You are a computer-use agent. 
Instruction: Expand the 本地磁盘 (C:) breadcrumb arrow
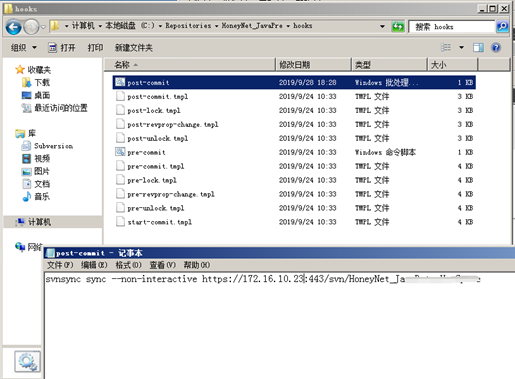(x=160, y=26)
